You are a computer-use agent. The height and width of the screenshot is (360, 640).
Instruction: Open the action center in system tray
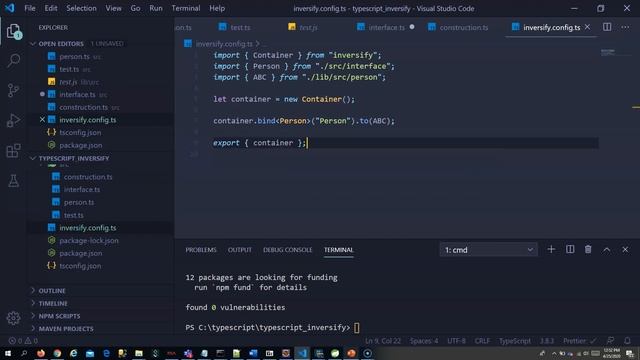(x=630, y=353)
